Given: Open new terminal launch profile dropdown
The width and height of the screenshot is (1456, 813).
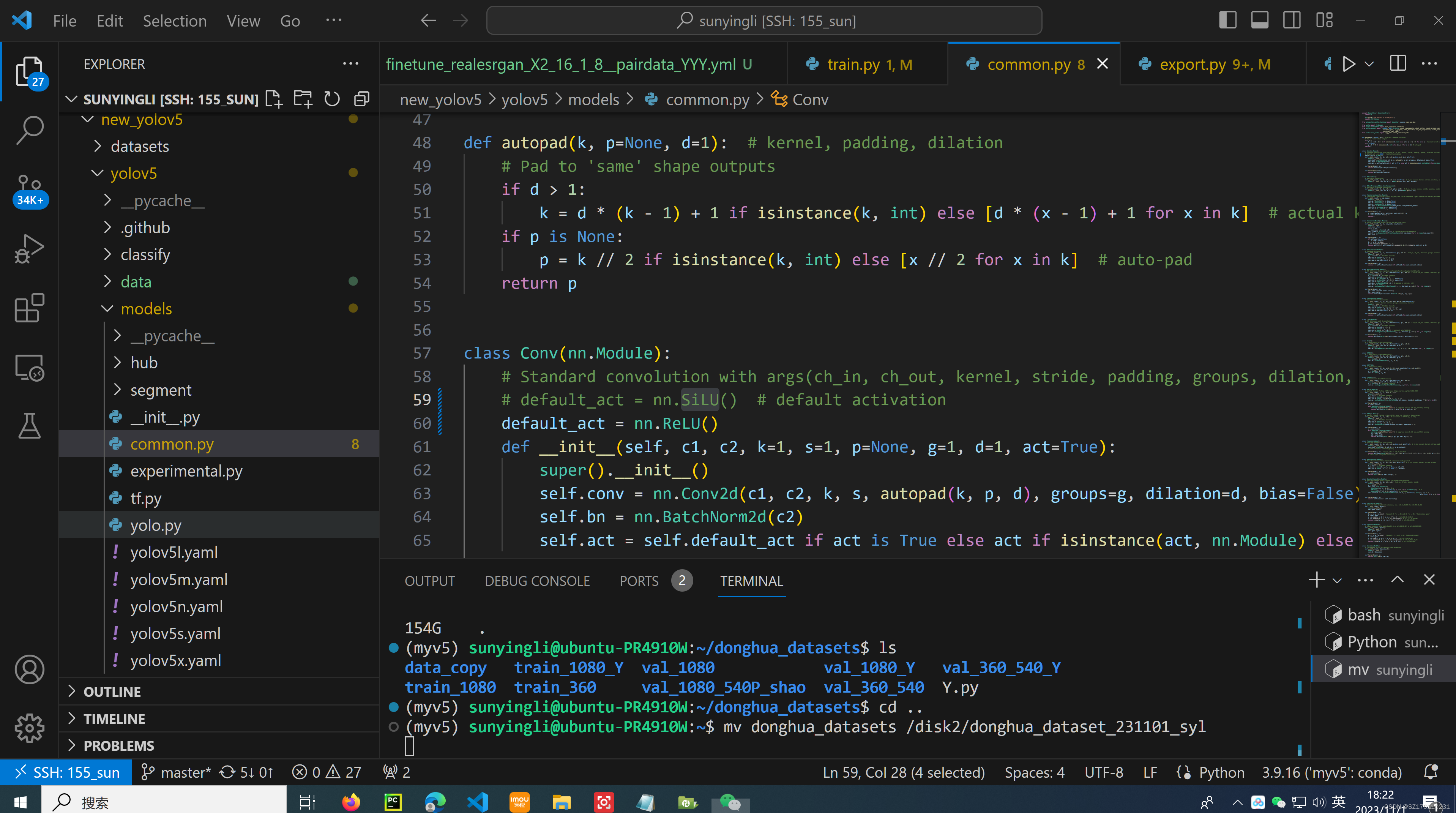Looking at the screenshot, I should [x=1337, y=581].
